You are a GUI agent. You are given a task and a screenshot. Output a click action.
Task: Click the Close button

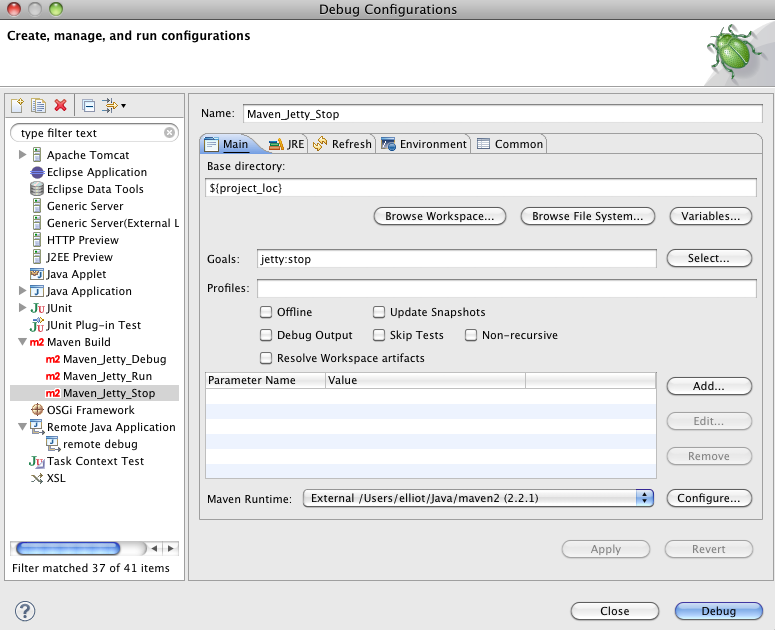(615, 611)
